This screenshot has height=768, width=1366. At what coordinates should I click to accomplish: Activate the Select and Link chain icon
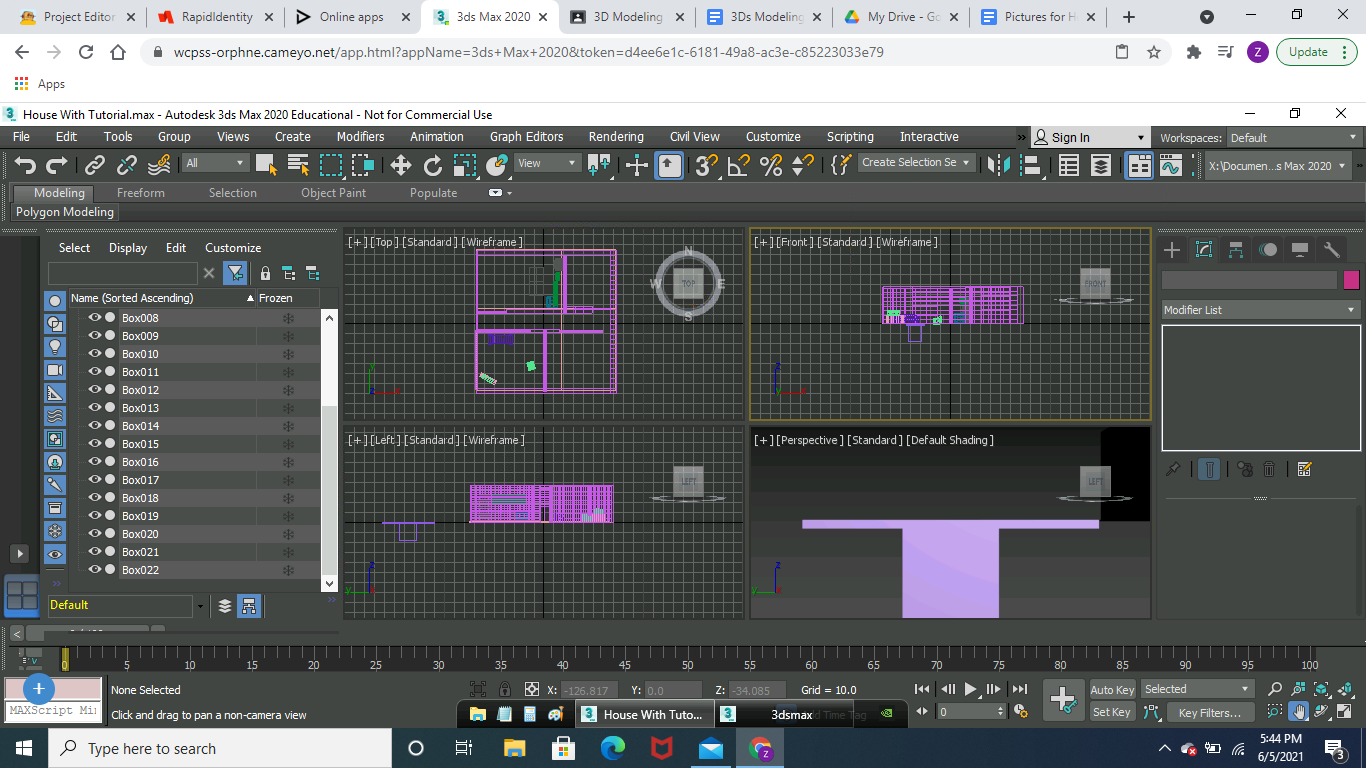pyautogui.click(x=95, y=166)
